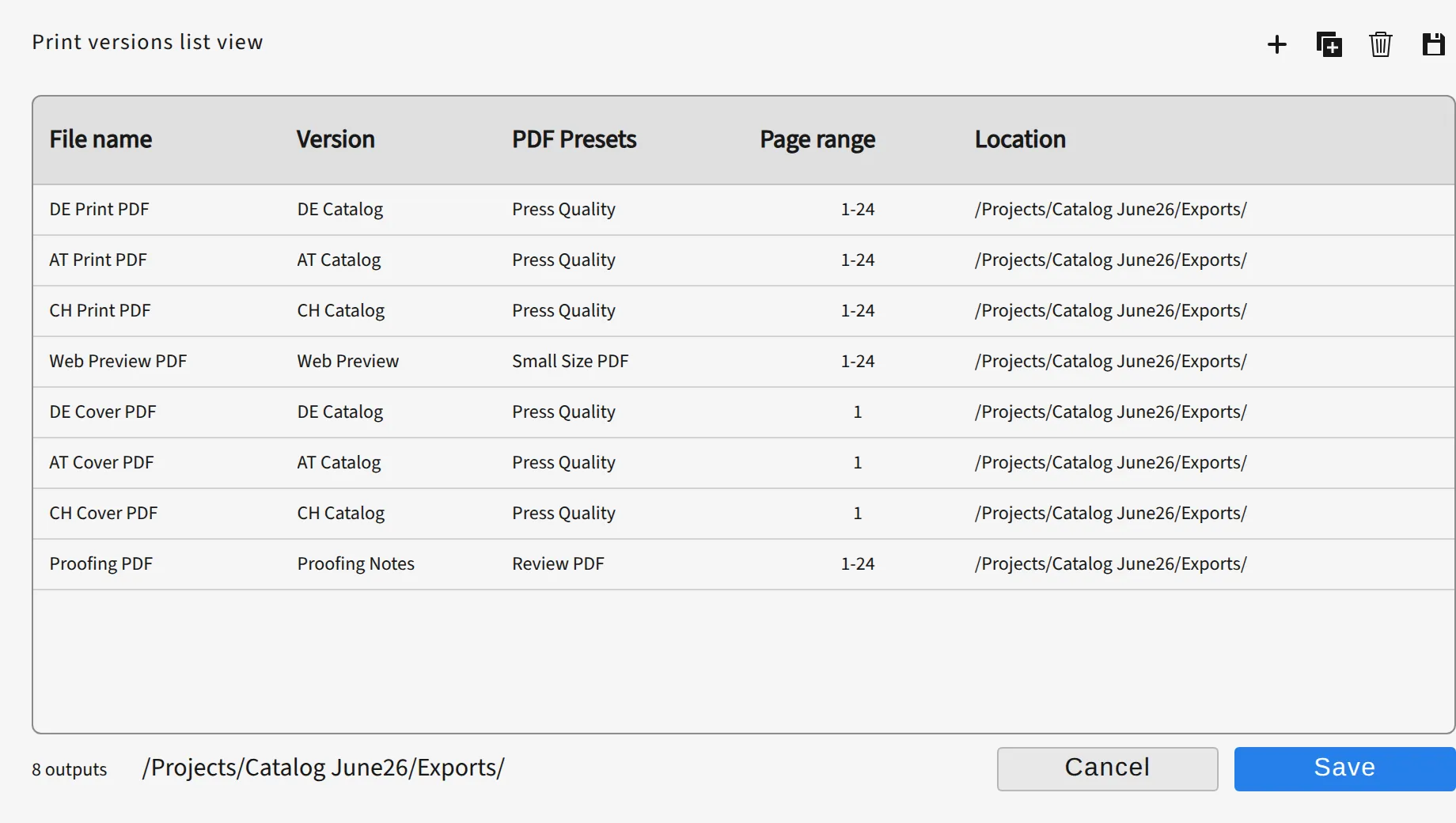
Task: Click the page range 1-24 in AT Print PDF row
Action: coord(857,260)
